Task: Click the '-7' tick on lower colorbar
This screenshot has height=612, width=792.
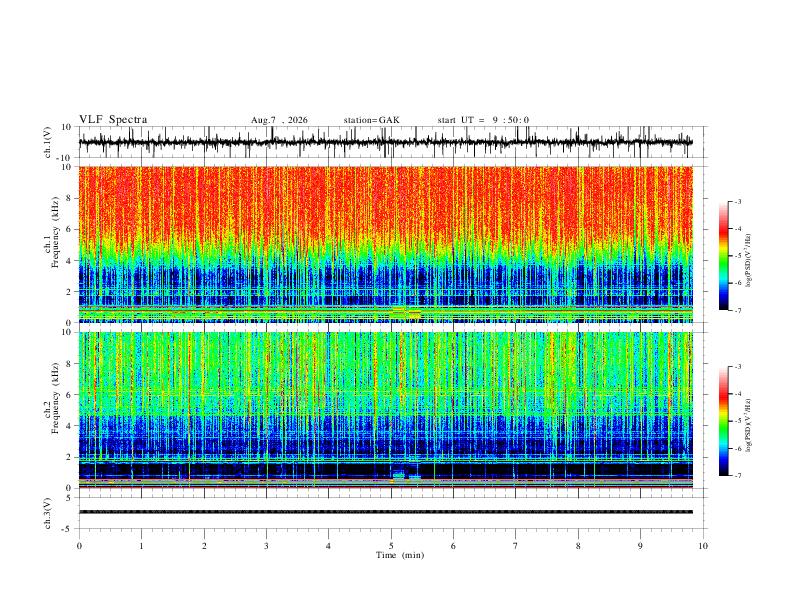Action: tap(738, 476)
